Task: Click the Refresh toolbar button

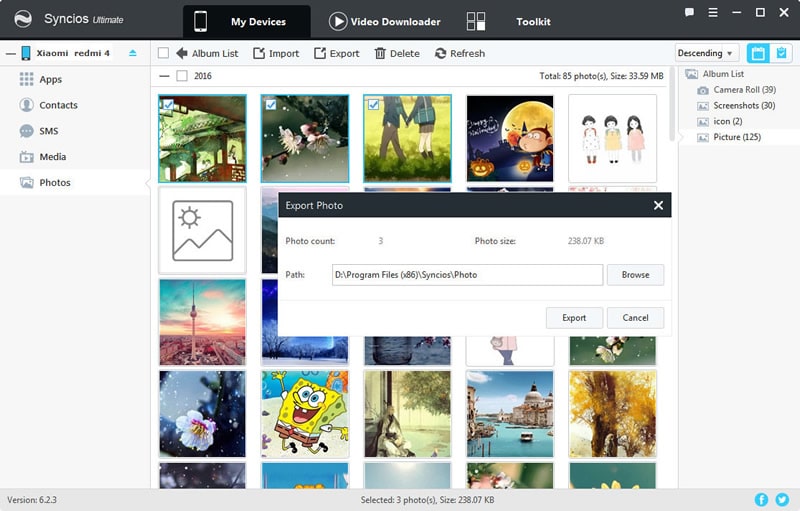Action: tap(460, 53)
